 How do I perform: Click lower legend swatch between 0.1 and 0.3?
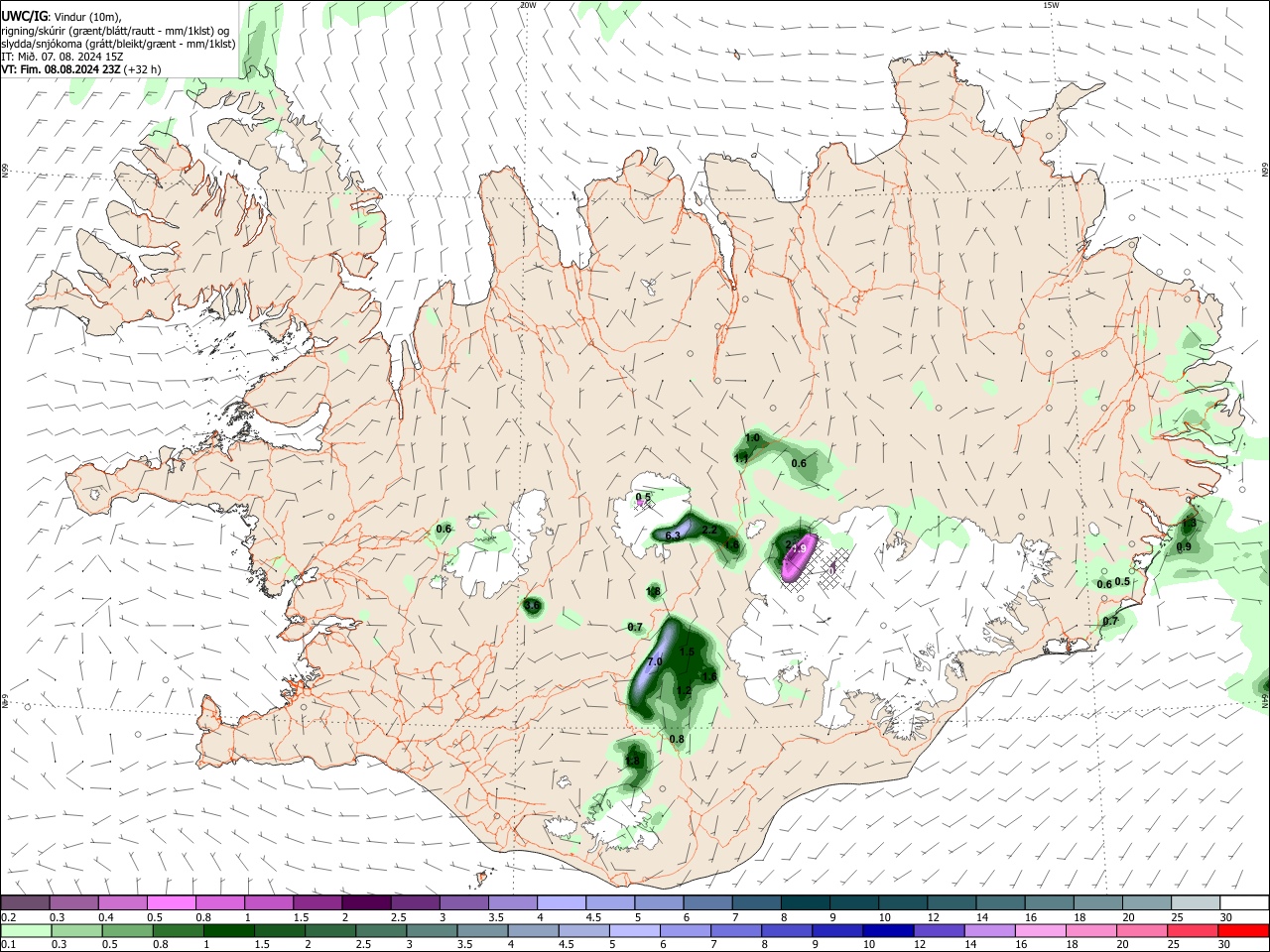(x=26, y=930)
